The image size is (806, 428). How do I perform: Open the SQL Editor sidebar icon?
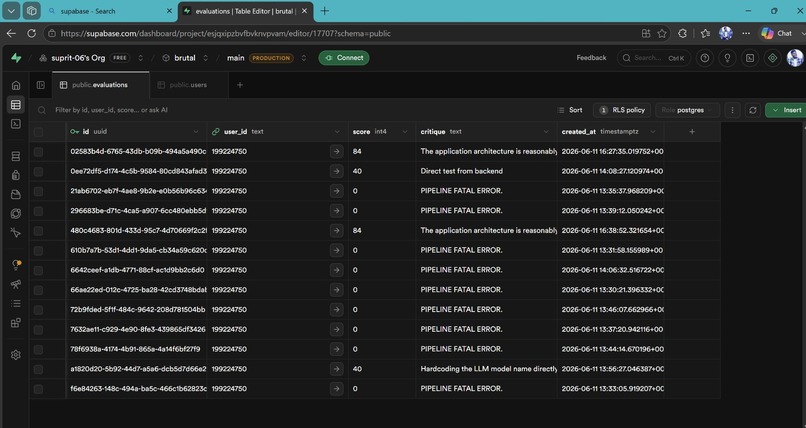pos(16,124)
